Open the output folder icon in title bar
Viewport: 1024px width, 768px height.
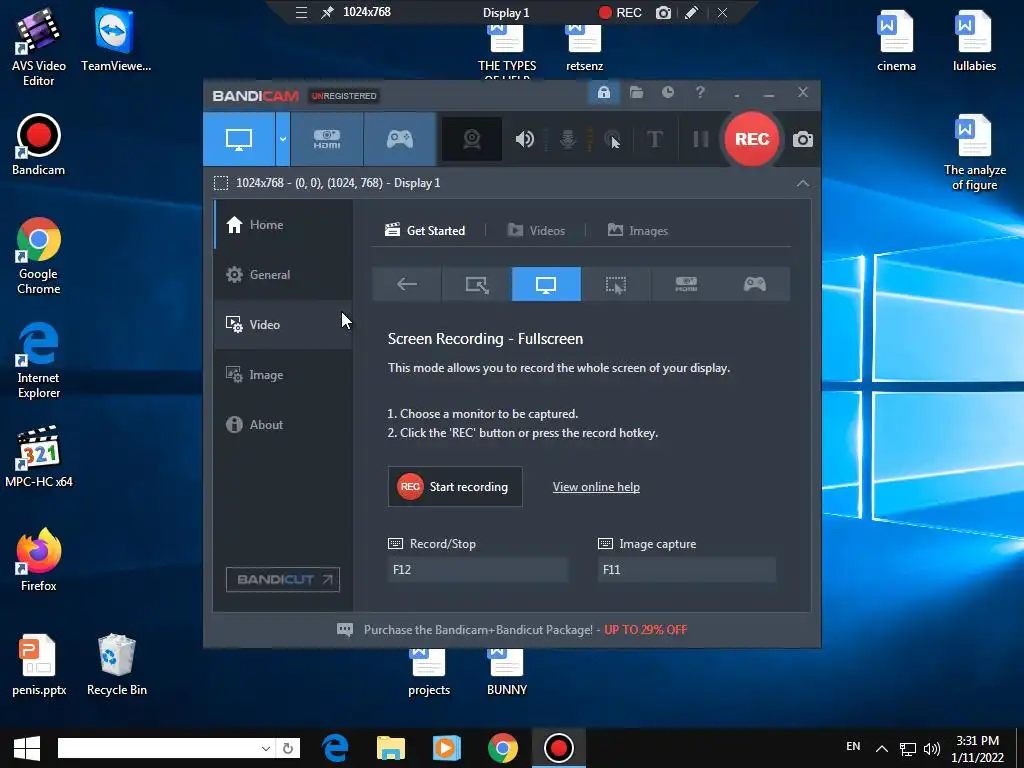(636, 93)
